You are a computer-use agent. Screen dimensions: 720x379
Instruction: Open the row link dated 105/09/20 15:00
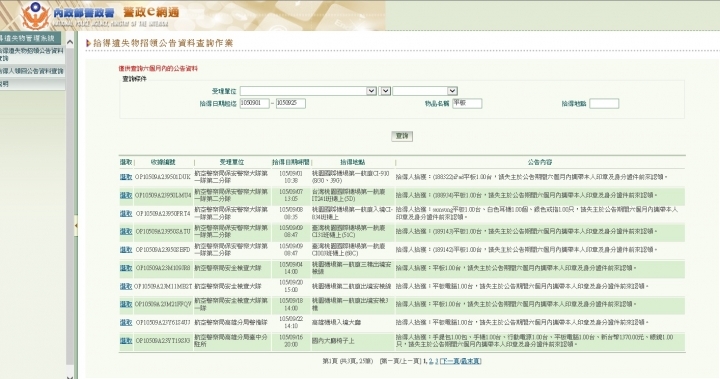point(126,286)
